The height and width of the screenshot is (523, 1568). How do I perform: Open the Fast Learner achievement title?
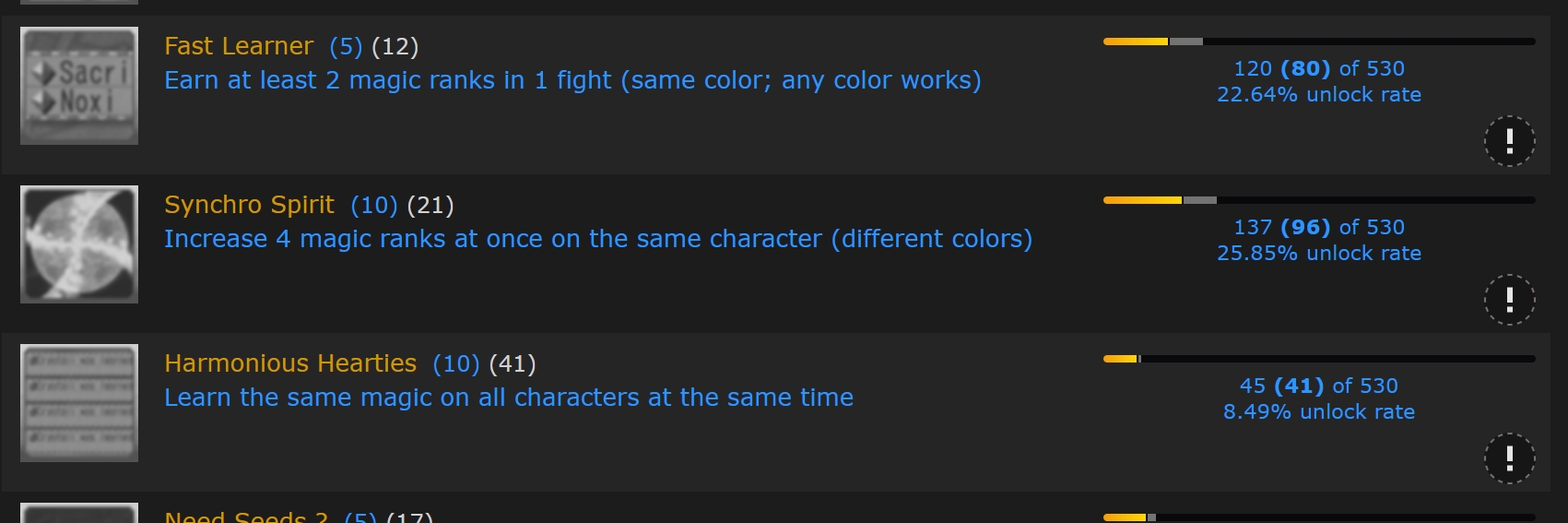[x=239, y=46]
